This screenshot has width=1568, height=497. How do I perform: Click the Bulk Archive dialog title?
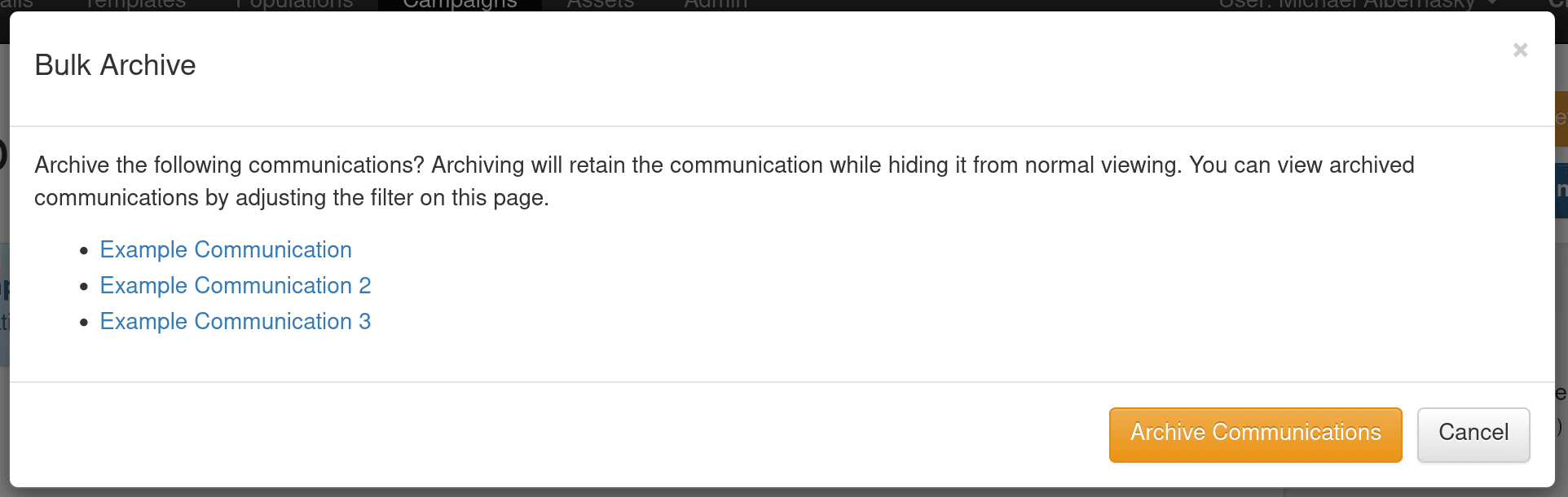pyautogui.click(x=115, y=65)
